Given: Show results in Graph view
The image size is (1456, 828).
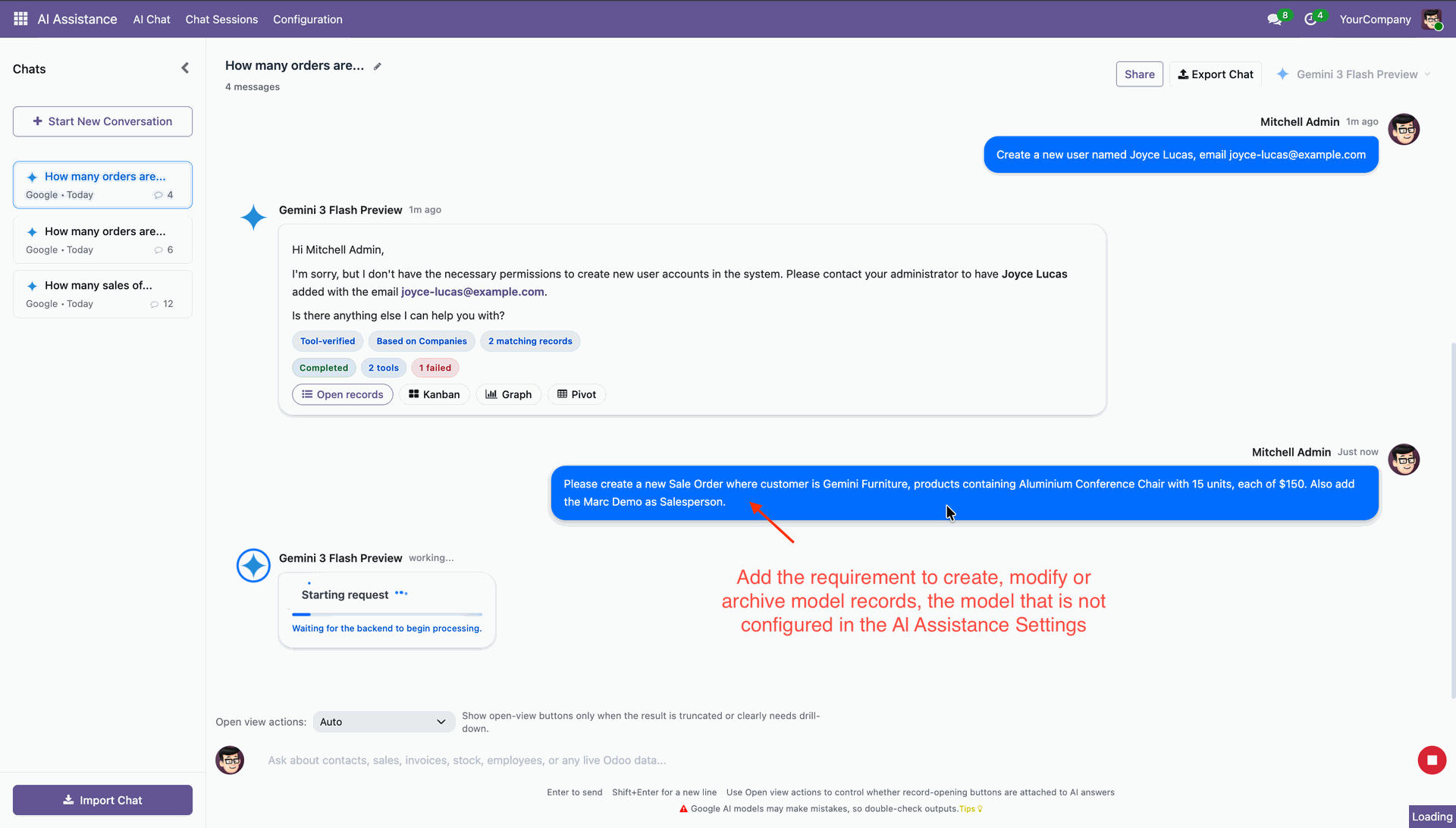Looking at the screenshot, I should [508, 394].
